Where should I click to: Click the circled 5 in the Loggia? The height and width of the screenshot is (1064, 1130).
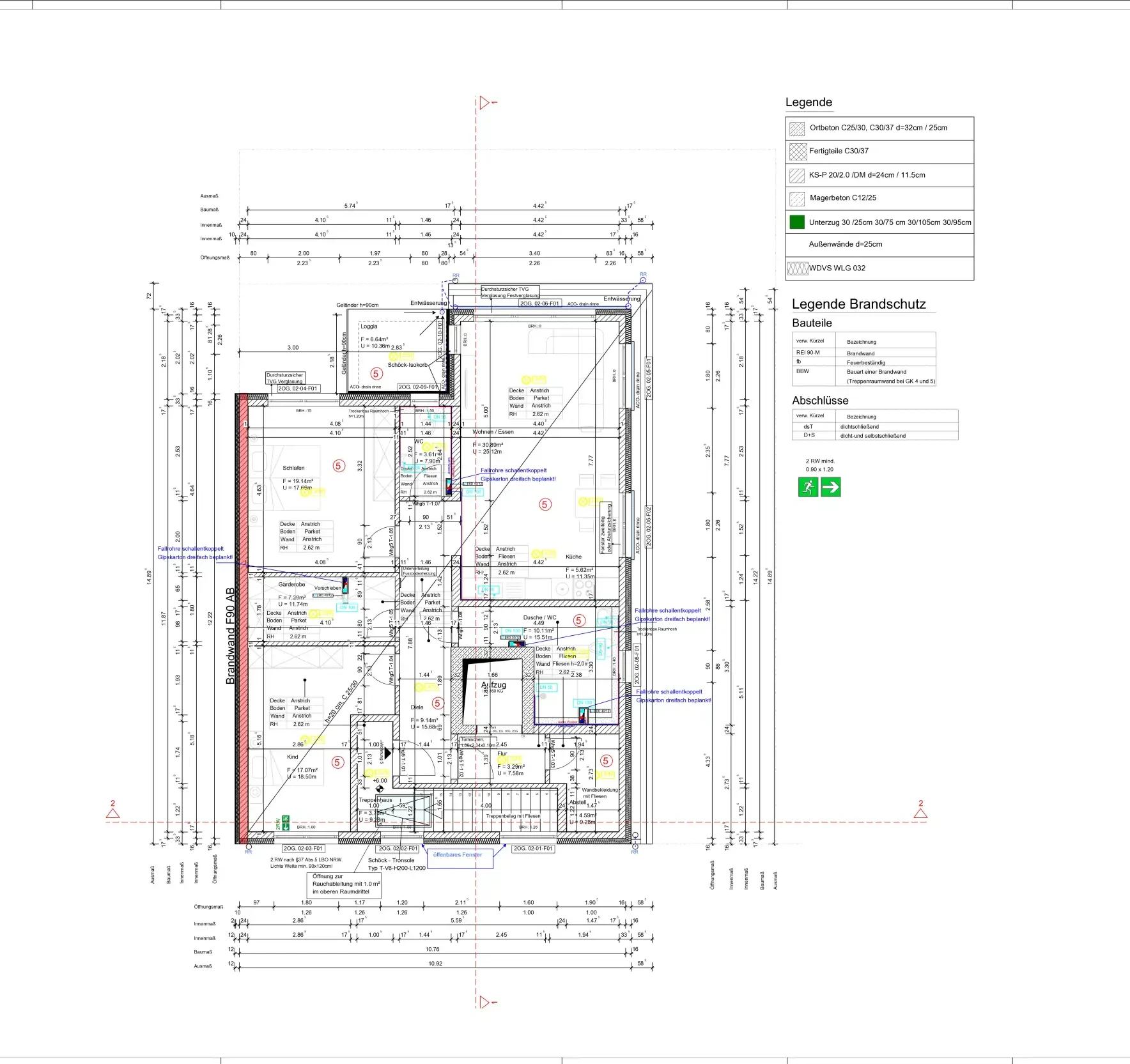tap(376, 374)
